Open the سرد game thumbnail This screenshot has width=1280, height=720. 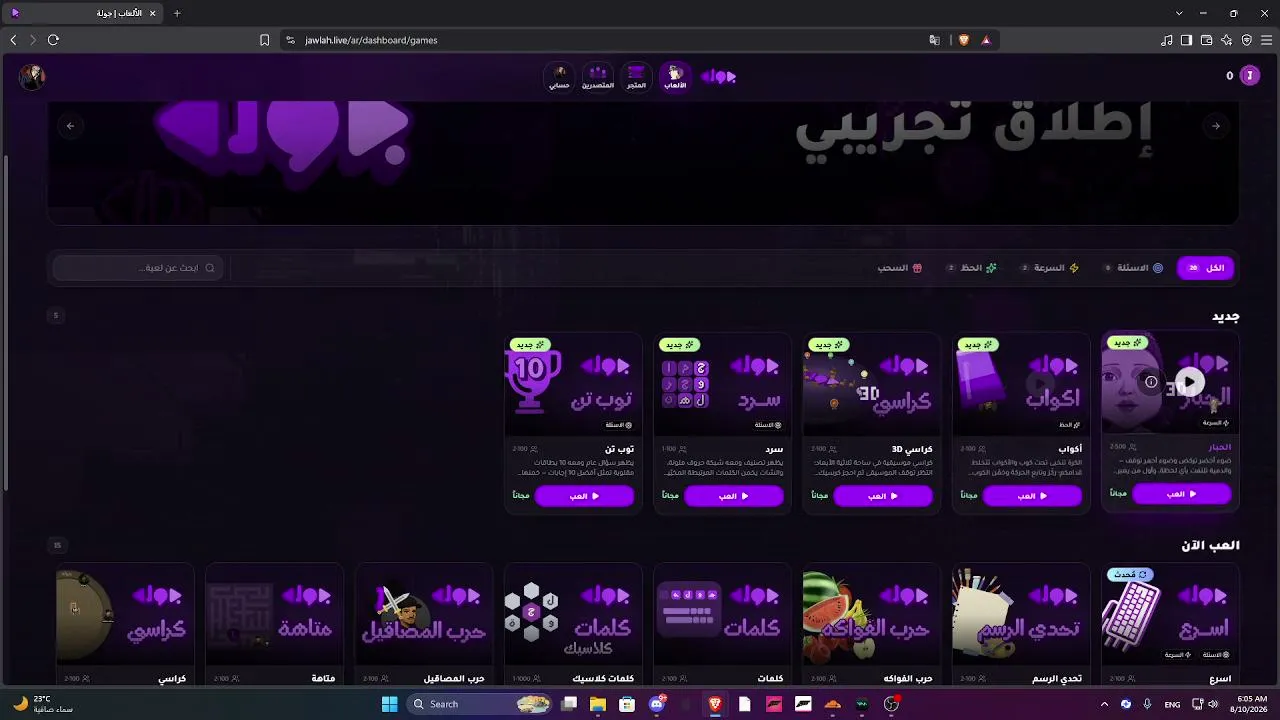[723, 385]
